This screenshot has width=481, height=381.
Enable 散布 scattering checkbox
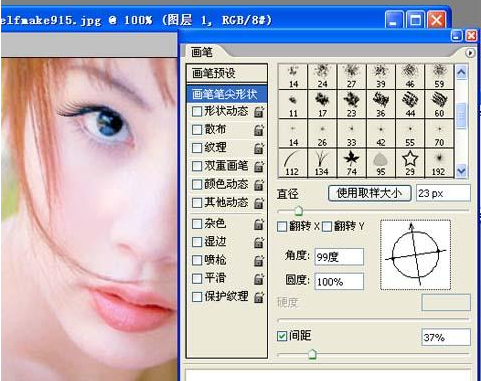point(197,129)
